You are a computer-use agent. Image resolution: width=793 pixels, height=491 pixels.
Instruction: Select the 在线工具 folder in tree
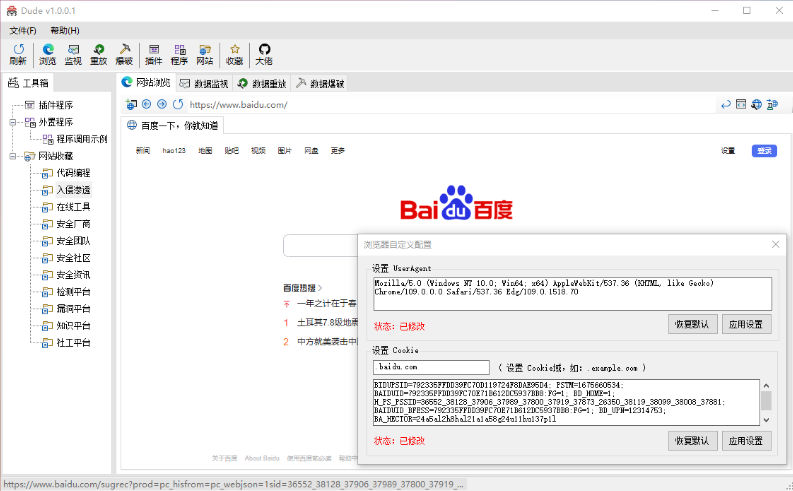pyautogui.click(x=73, y=207)
